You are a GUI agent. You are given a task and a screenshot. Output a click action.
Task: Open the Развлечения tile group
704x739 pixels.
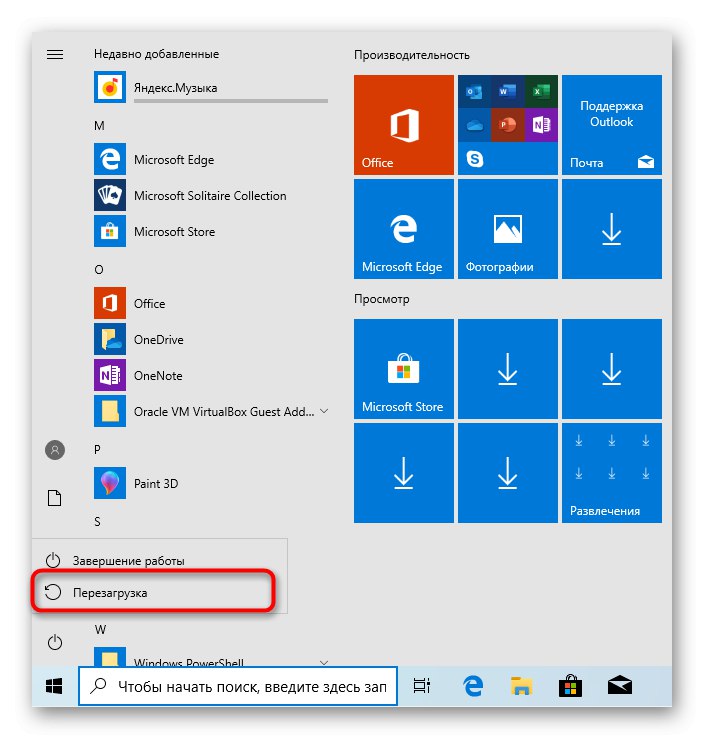click(612, 473)
